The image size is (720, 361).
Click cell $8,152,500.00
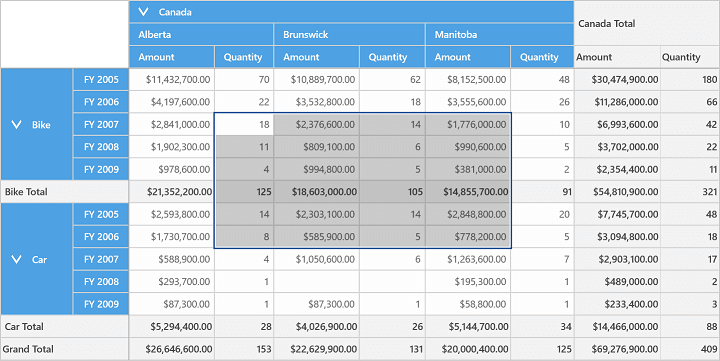point(468,79)
